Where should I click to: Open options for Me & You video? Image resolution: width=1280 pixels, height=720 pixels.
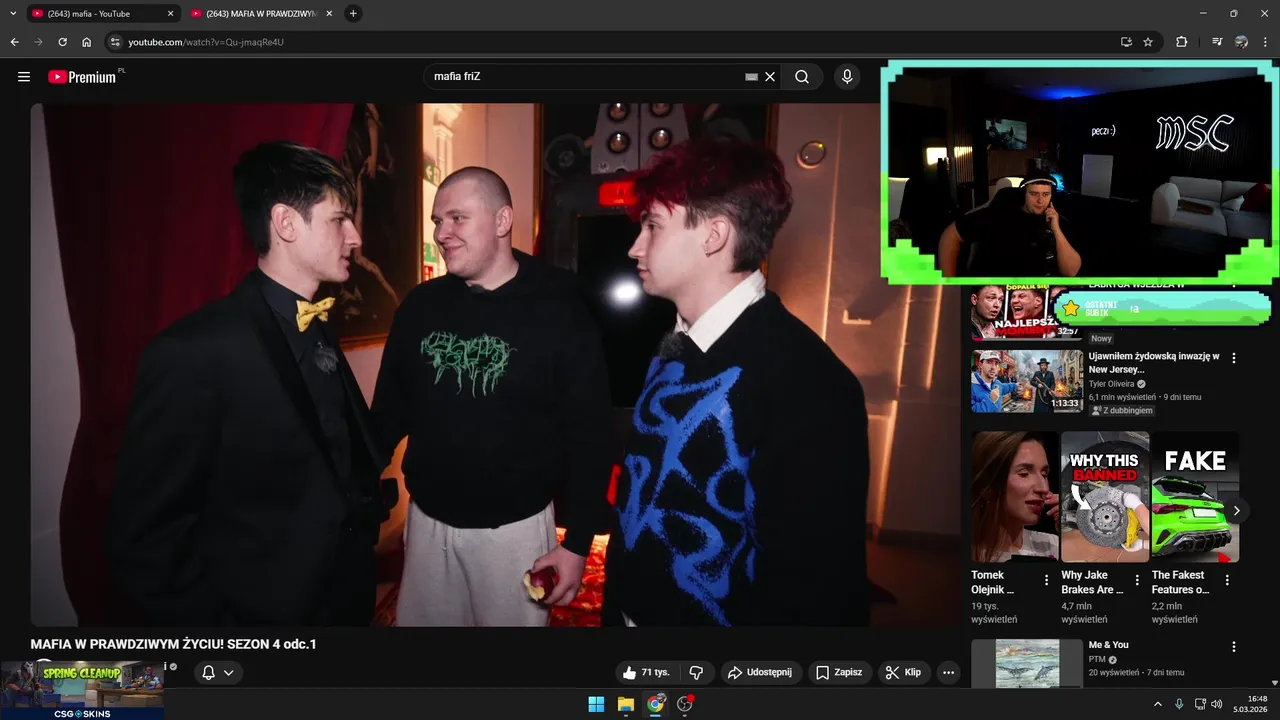tap(1234, 647)
